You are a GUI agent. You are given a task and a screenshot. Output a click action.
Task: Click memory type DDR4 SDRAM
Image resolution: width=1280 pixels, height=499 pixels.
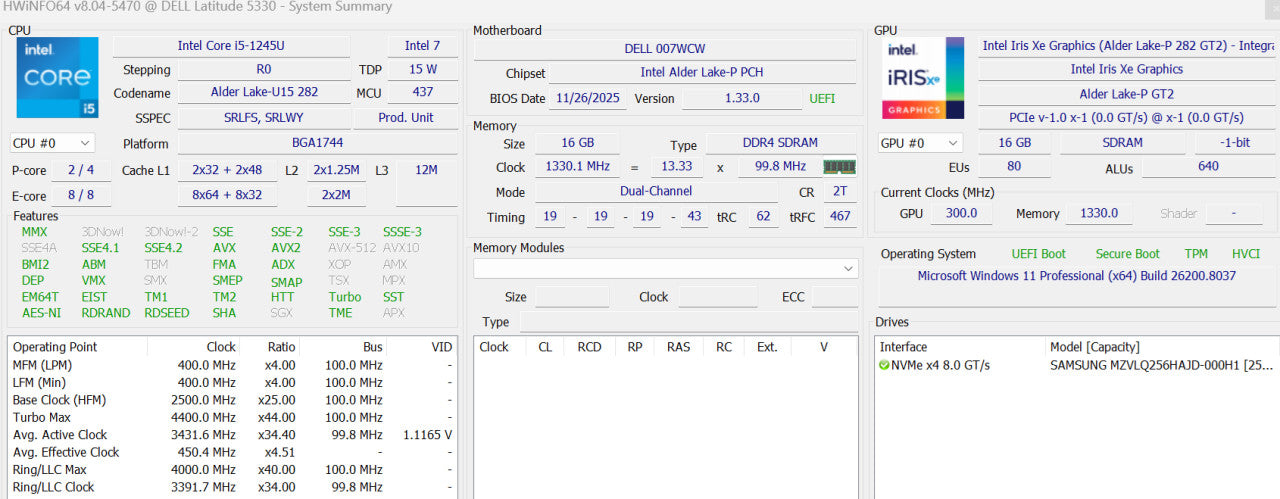(781, 145)
